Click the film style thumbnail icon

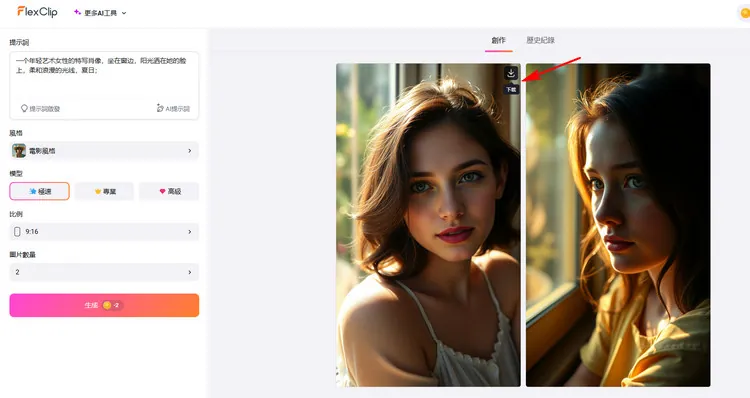pos(19,151)
